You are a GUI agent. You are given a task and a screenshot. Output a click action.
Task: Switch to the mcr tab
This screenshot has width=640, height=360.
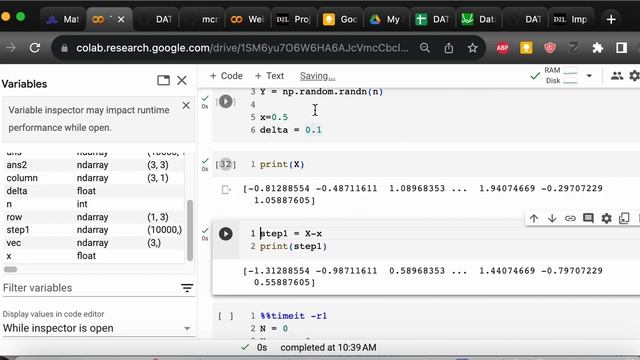coord(204,19)
